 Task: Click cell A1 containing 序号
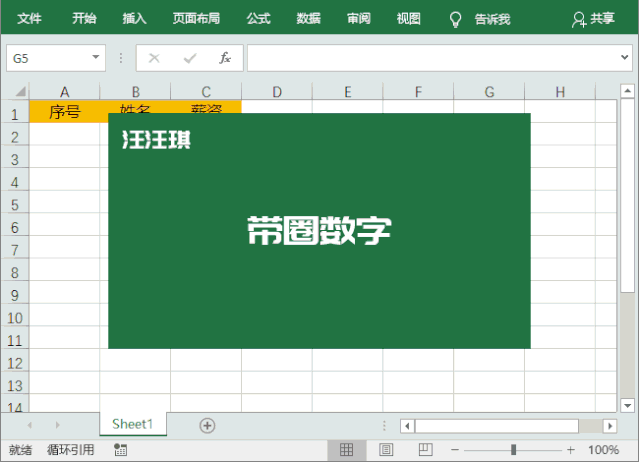(64, 112)
